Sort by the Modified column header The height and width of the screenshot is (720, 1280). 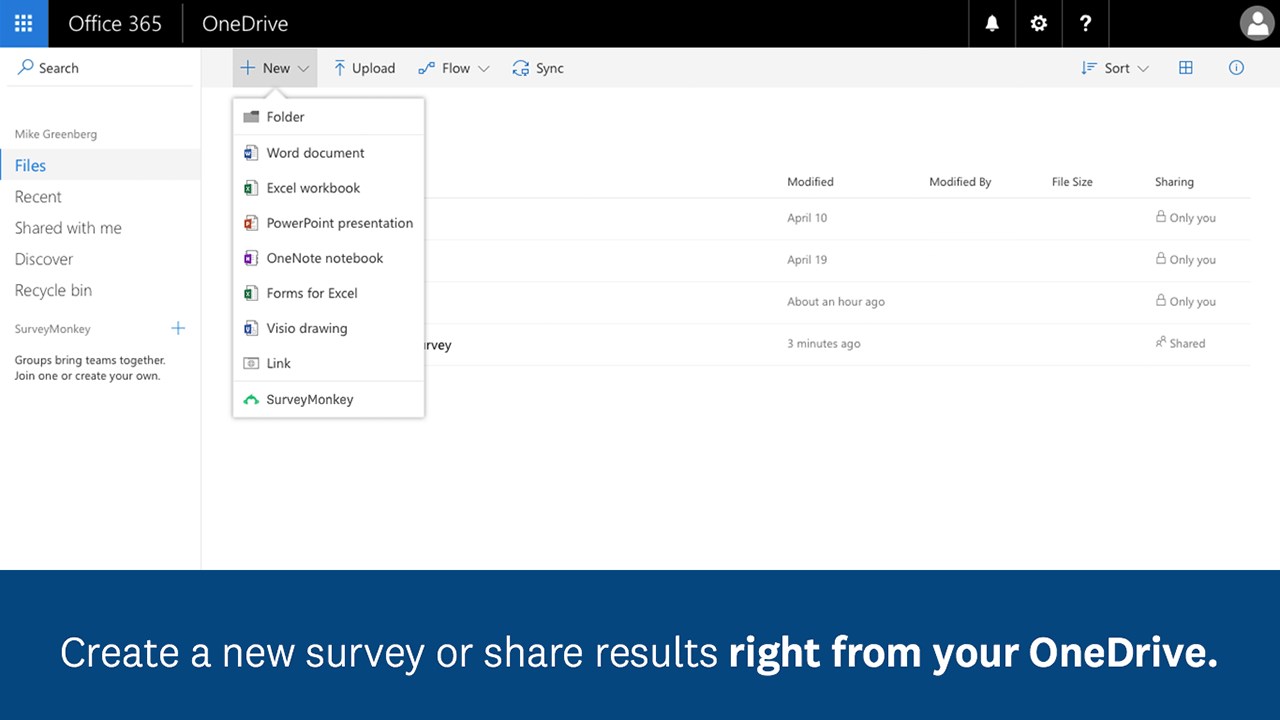point(810,182)
